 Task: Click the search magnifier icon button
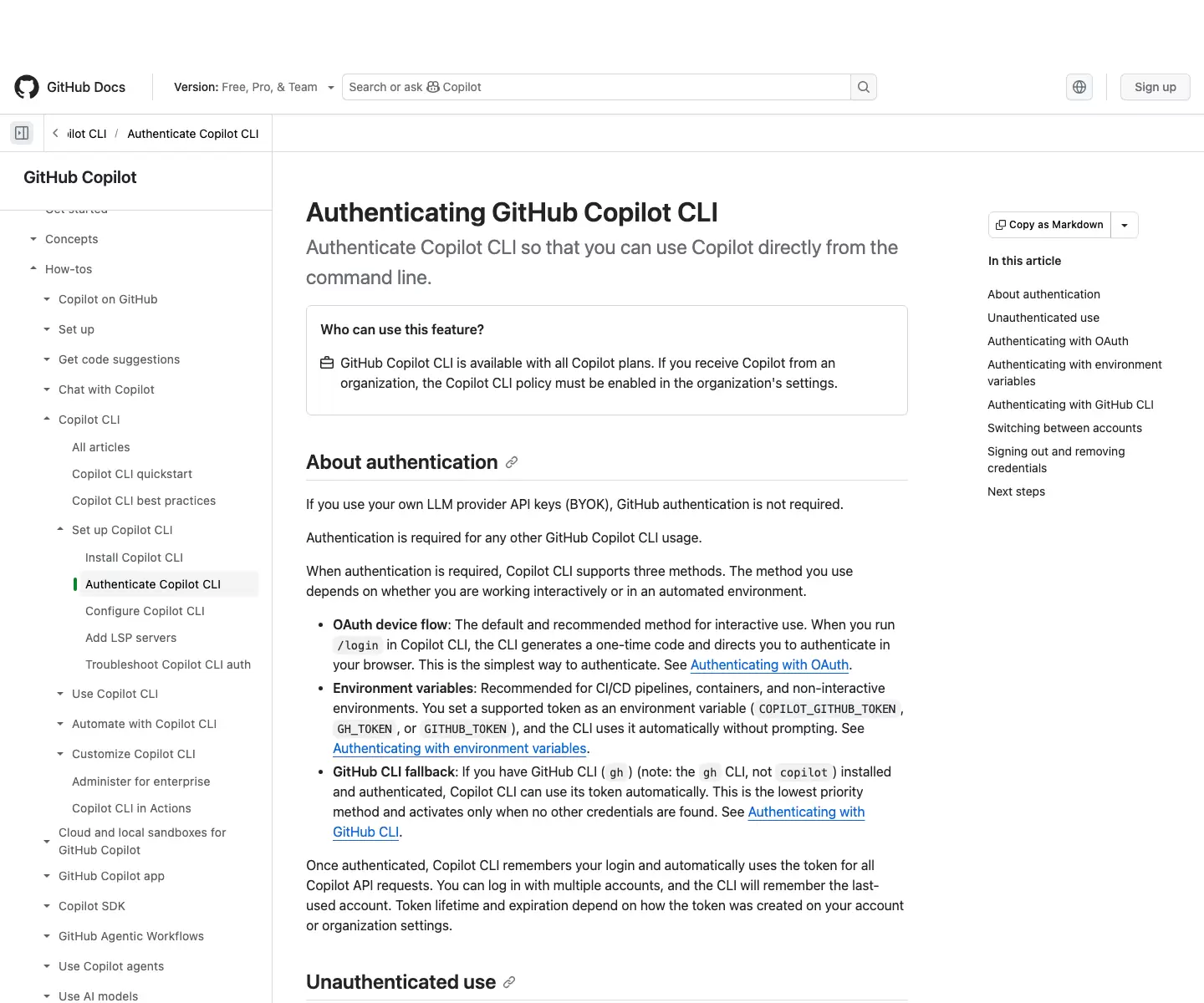click(864, 87)
